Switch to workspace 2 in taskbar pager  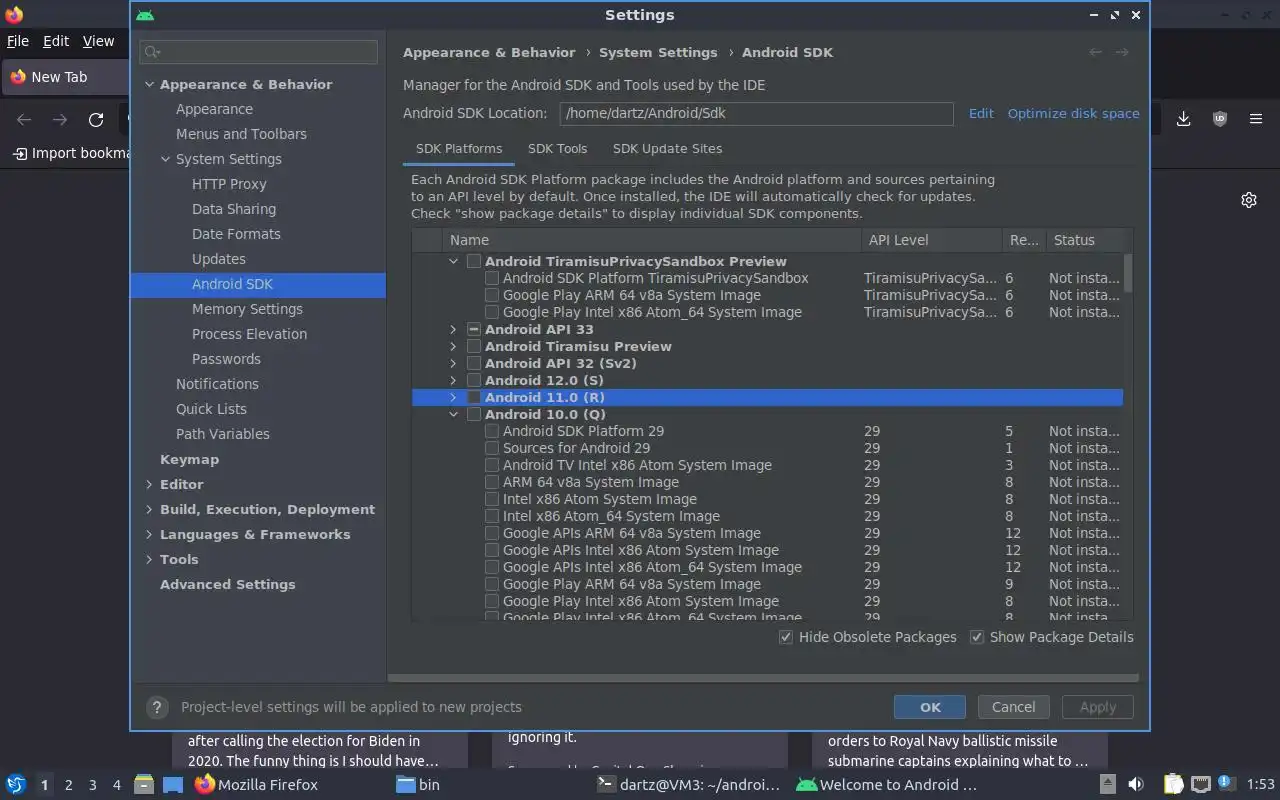68,785
